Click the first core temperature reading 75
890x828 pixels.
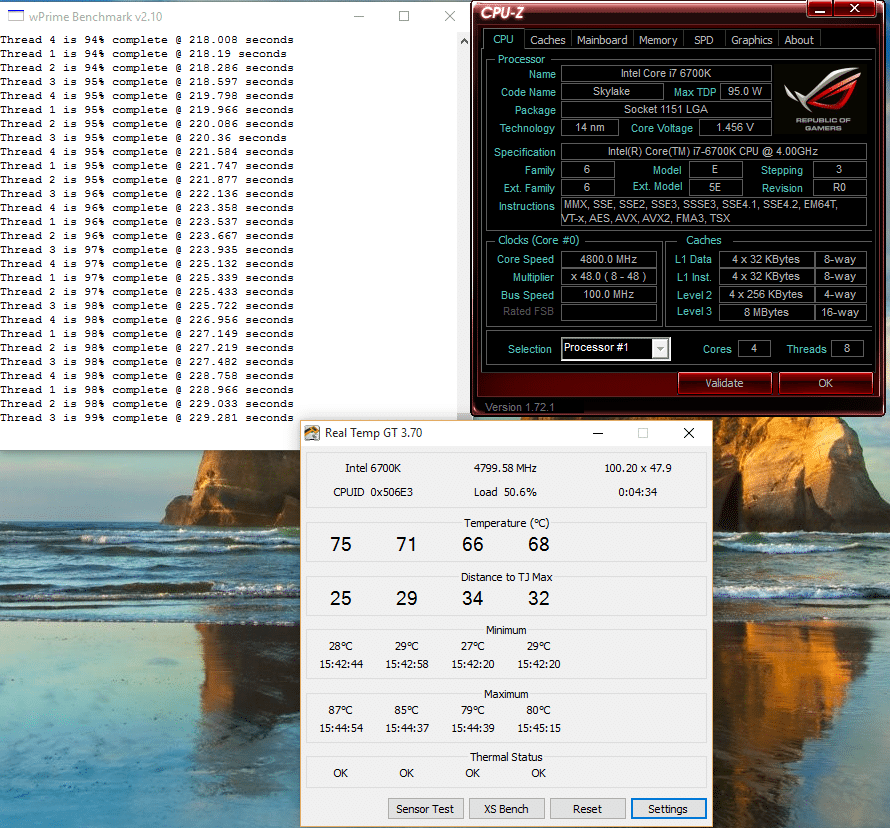coord(341,544)
